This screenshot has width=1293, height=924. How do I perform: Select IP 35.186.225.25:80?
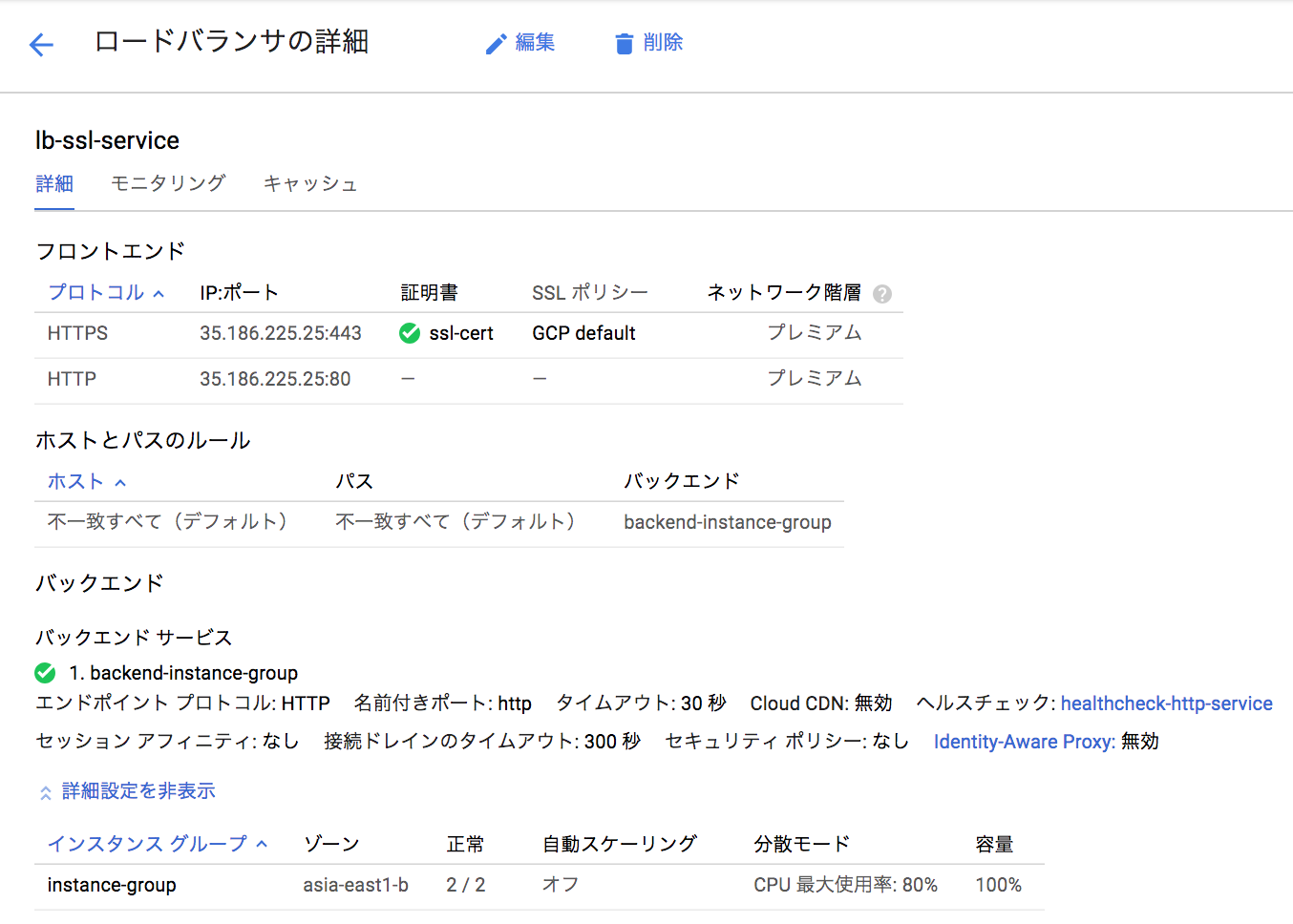[x=275, y=379]
